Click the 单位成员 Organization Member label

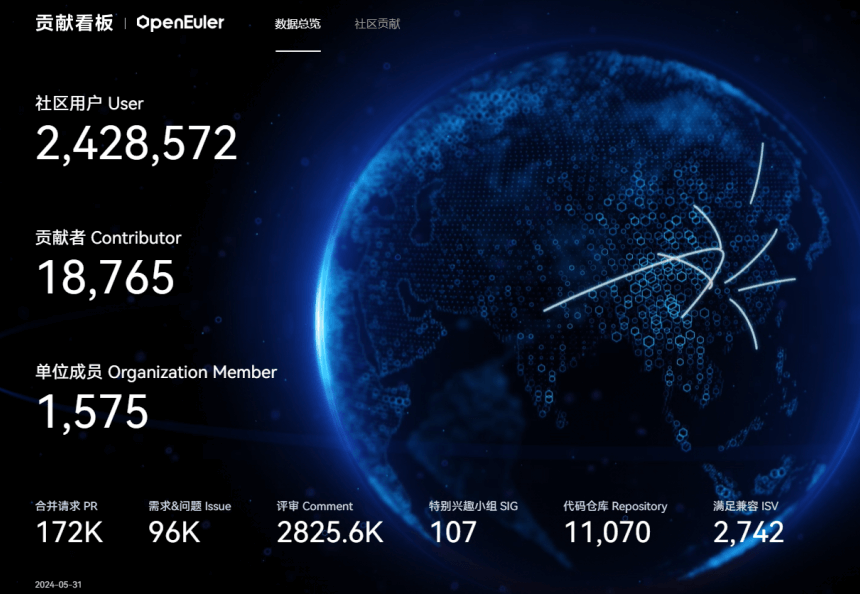coord(156,372)
